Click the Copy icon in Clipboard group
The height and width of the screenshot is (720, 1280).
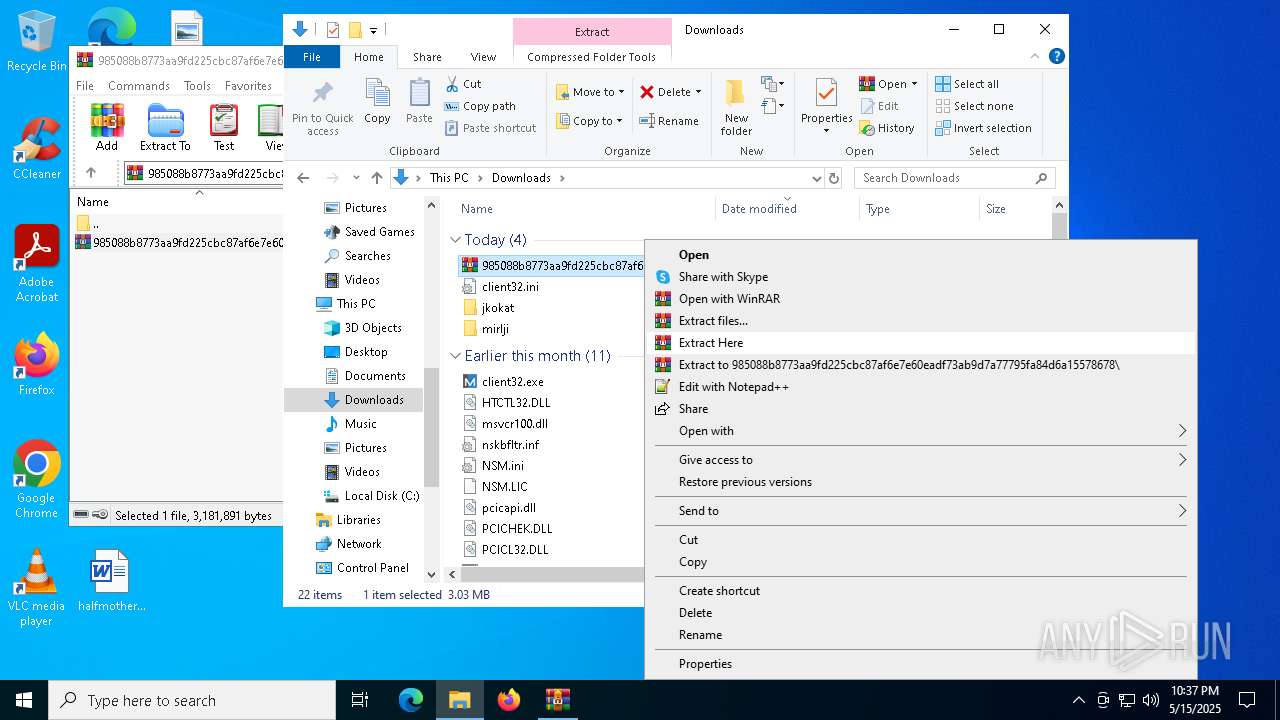point(377,94)
